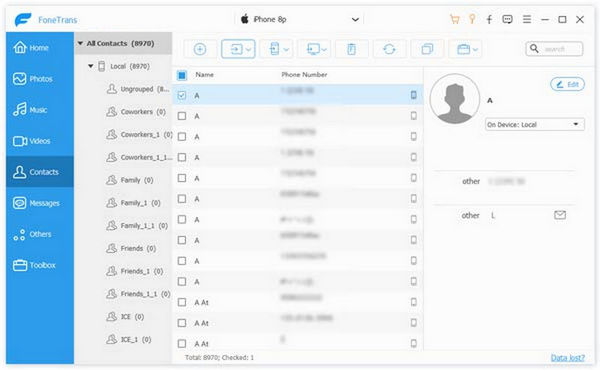The image size is (600, 370).
Task: Click the Phone Number column header
Action: click(304, 75)
